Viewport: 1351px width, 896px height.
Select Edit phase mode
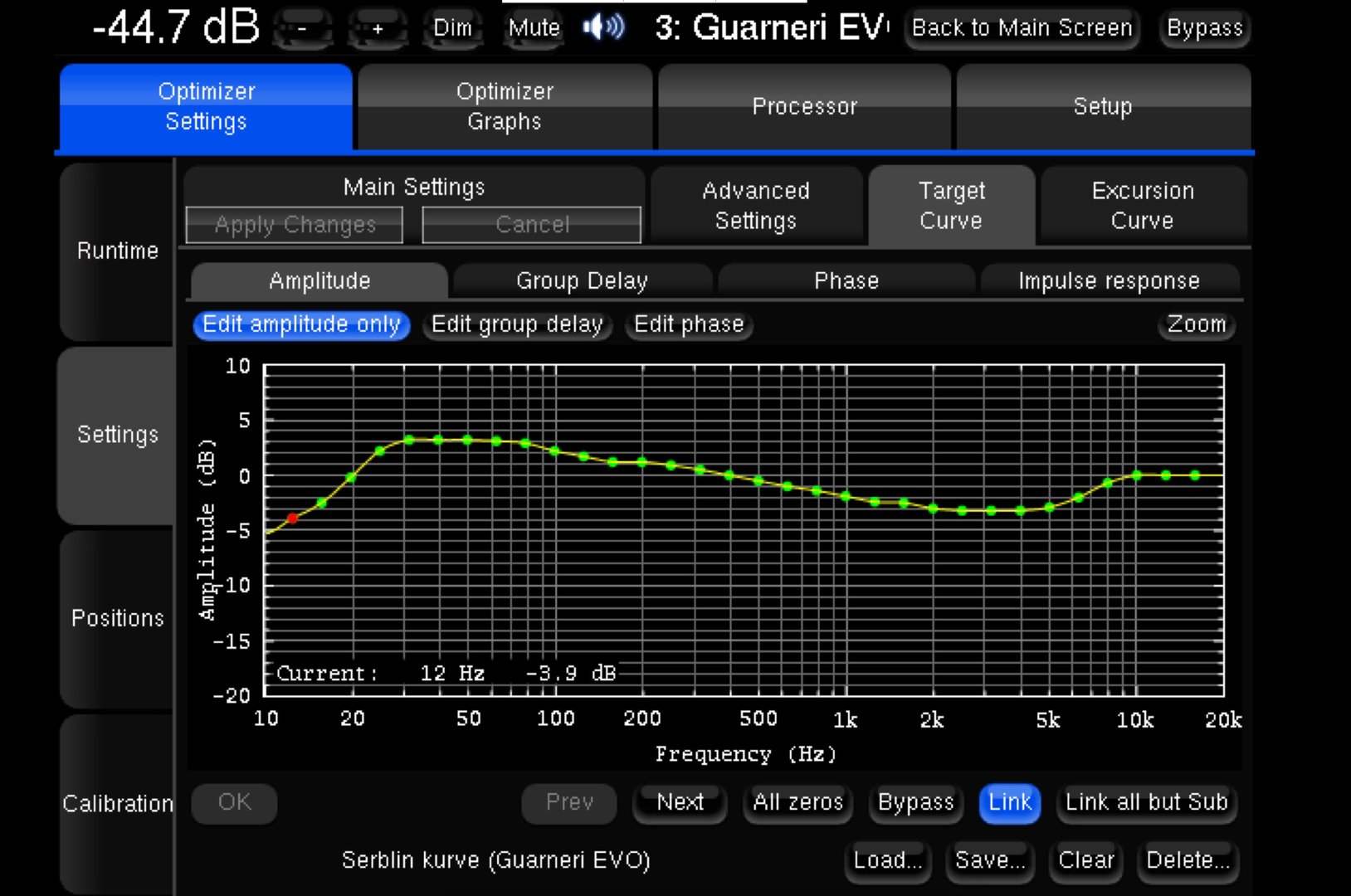click(x=689, y=324)
